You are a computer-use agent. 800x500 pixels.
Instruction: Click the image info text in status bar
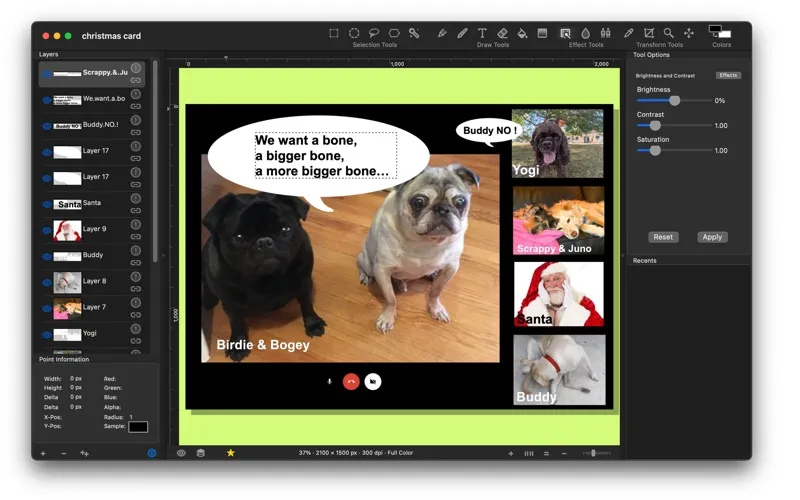(x=356, y=453)
